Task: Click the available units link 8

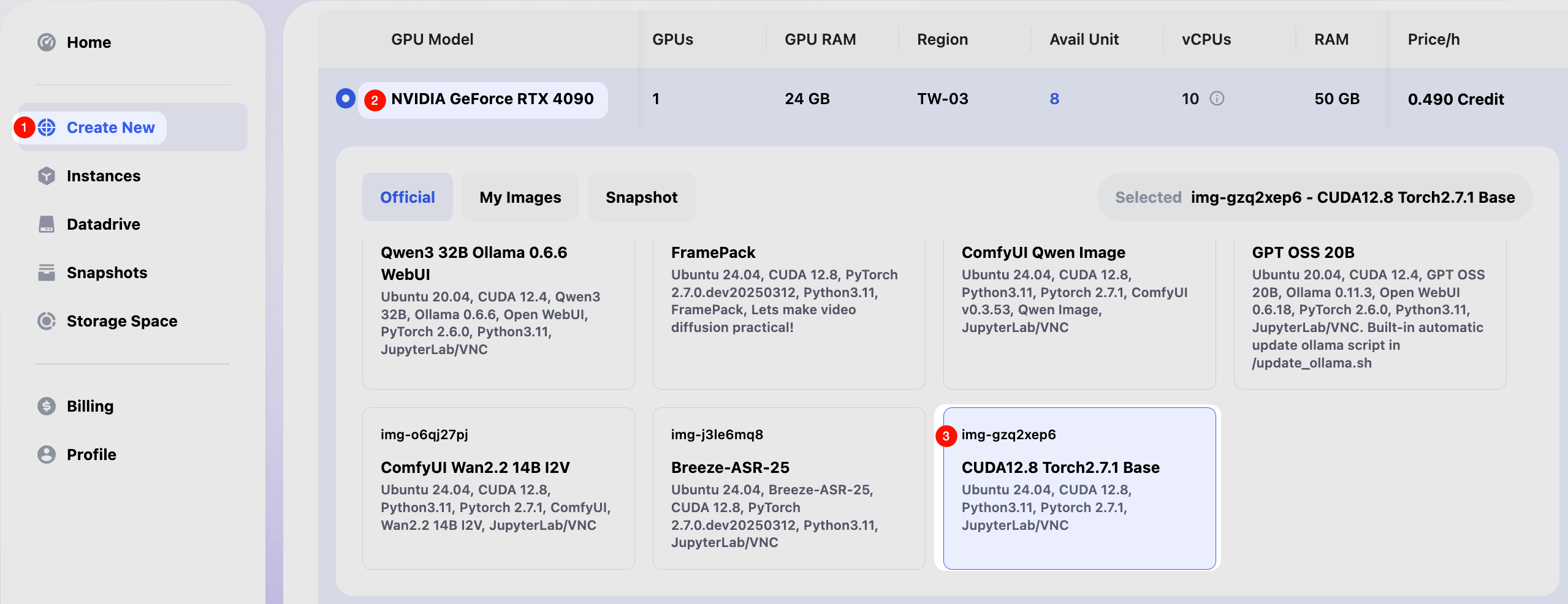Action: pyautogui.click(x=1054, y=99)
